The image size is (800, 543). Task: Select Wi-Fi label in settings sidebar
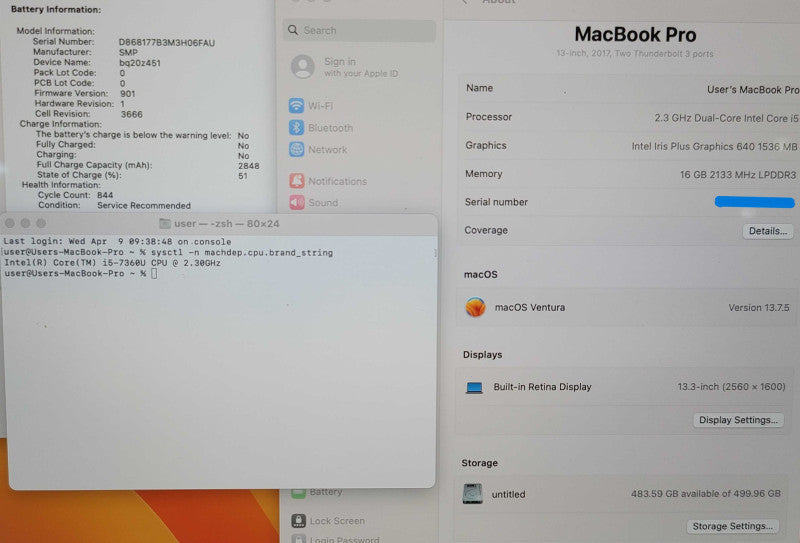320,106
